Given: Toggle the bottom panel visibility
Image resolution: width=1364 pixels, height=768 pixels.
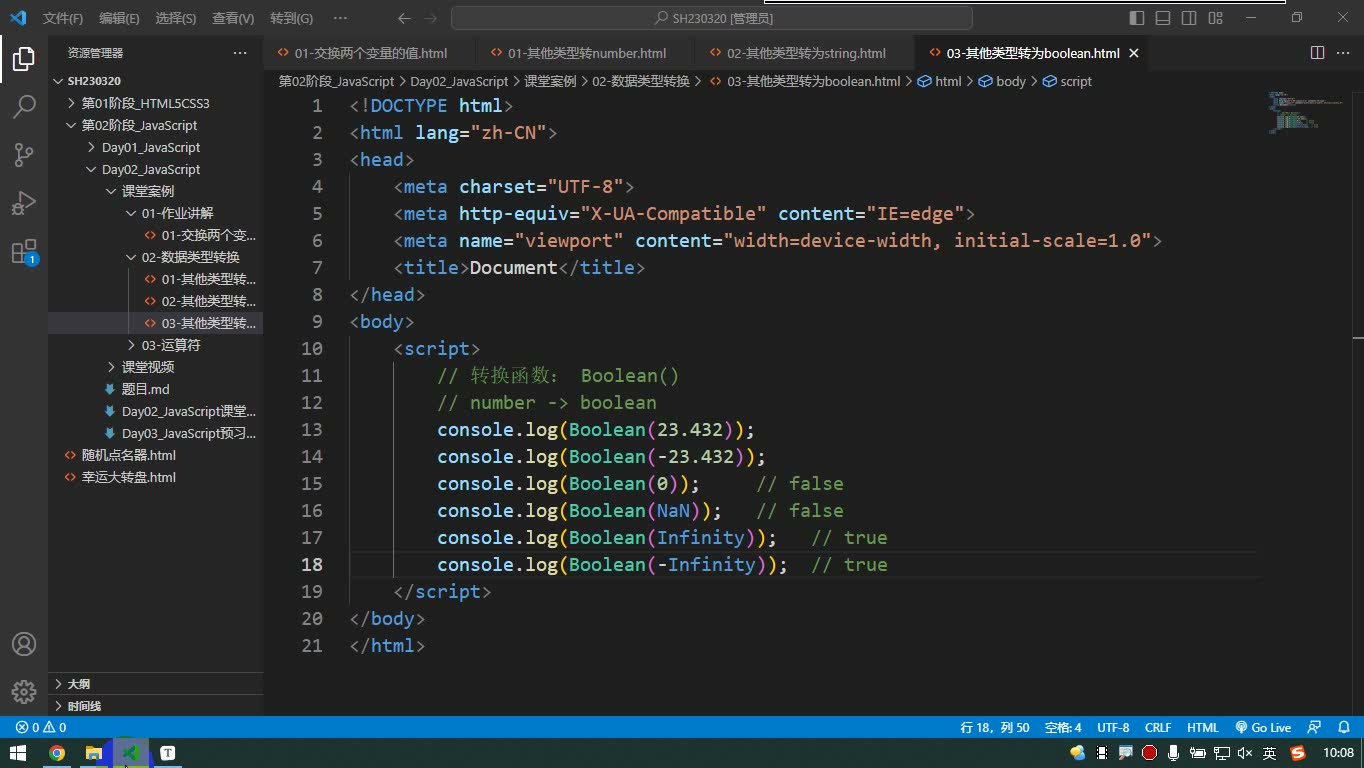Looking at the screenshot, I should 1163,18.
